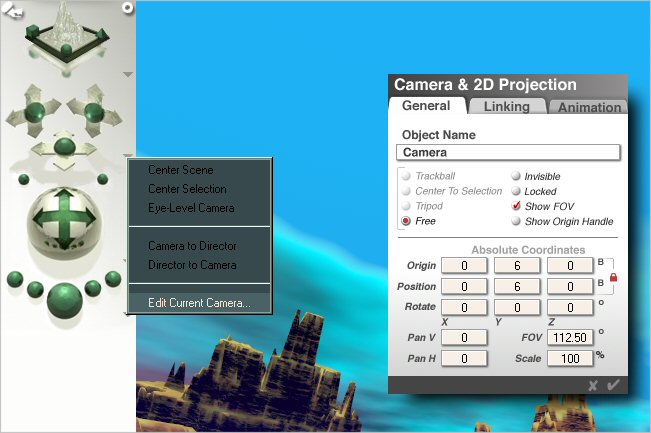Image resolution: width=651 pixels, height=433 pixels.
Task: Toggle the red Origin-Position lock icon
Action: (613, 277)
